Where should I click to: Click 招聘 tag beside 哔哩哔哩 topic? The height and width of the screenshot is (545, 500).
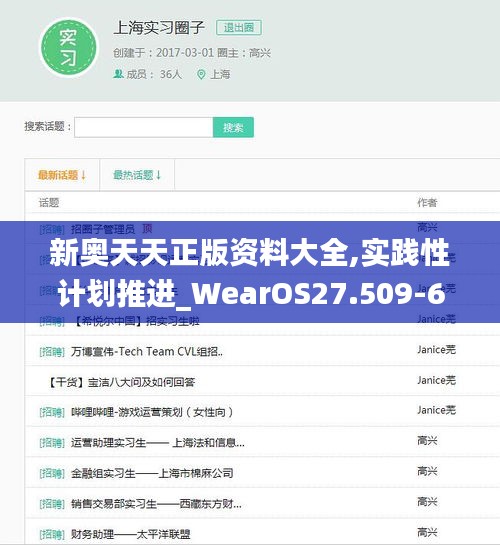(52, 413)
